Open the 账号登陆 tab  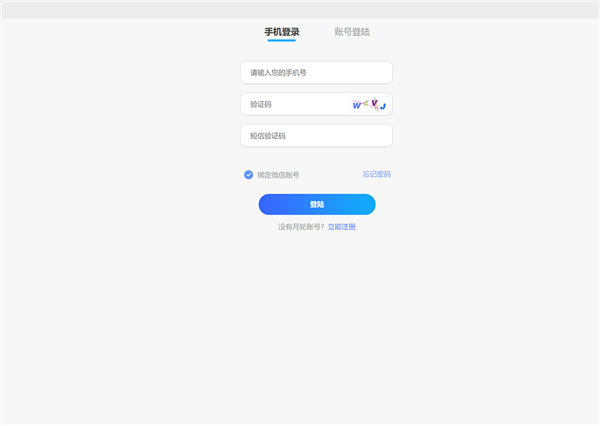pos(352,32)
